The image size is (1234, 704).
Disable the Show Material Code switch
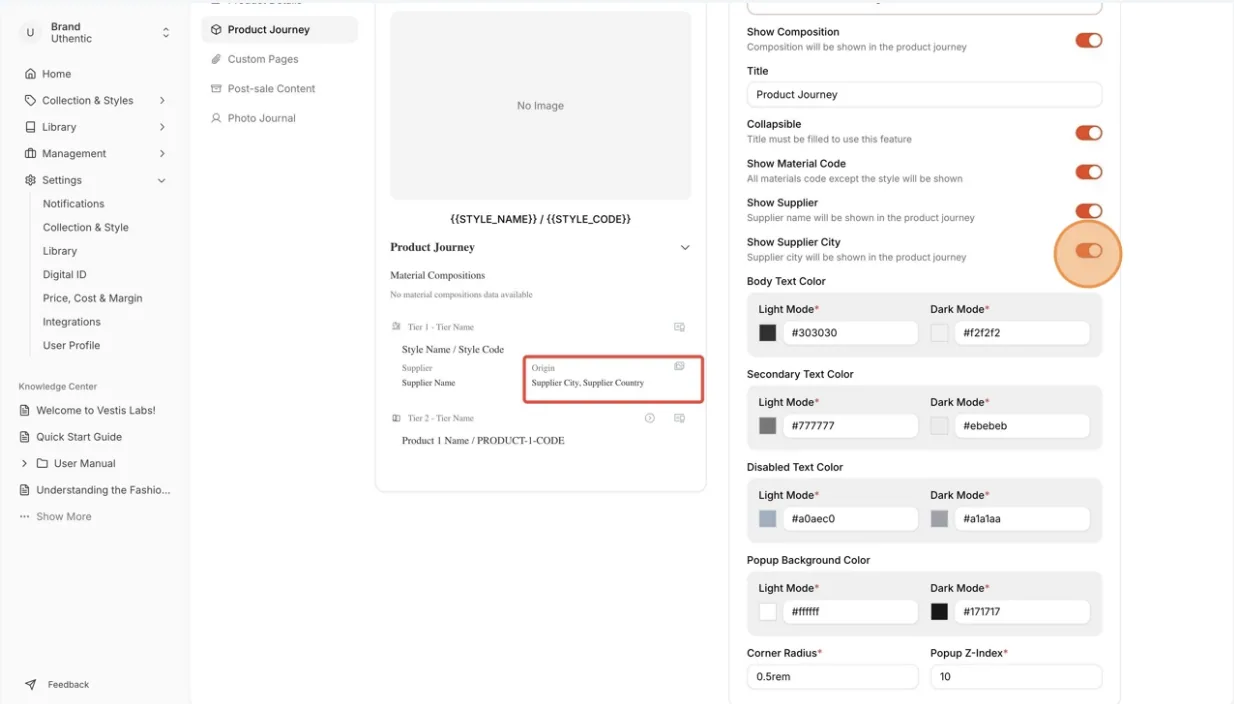(x=1088, y=172)
